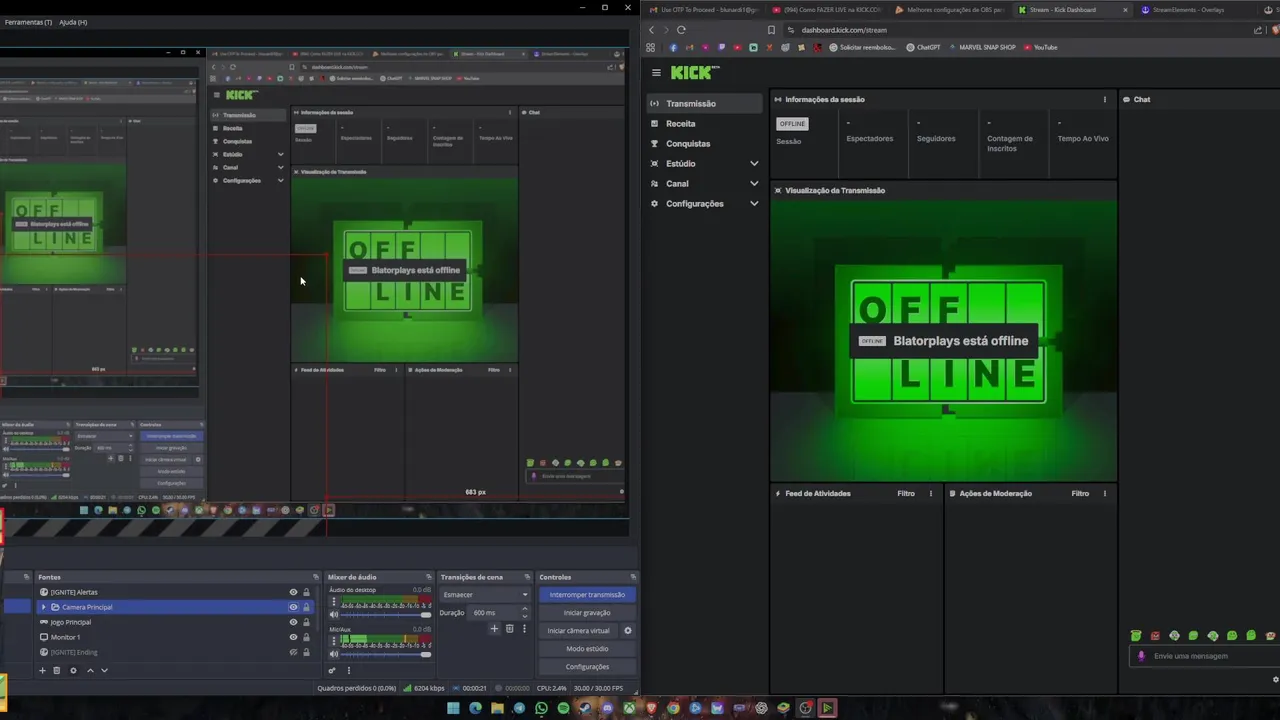Screen dimensions: 1280x720
Task: Open Spotify from the taskbar
Action: 563,708
